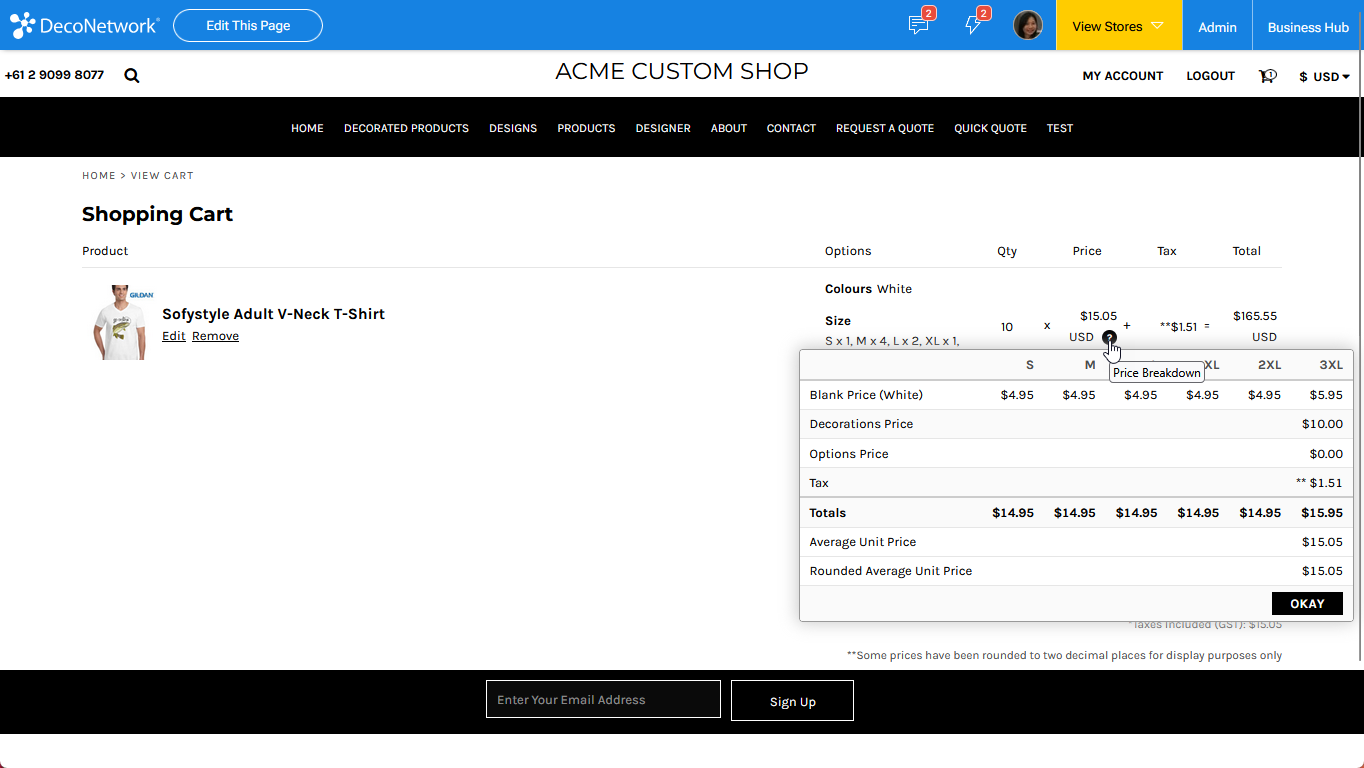Click the Logout link

[x=1210, y=76]
